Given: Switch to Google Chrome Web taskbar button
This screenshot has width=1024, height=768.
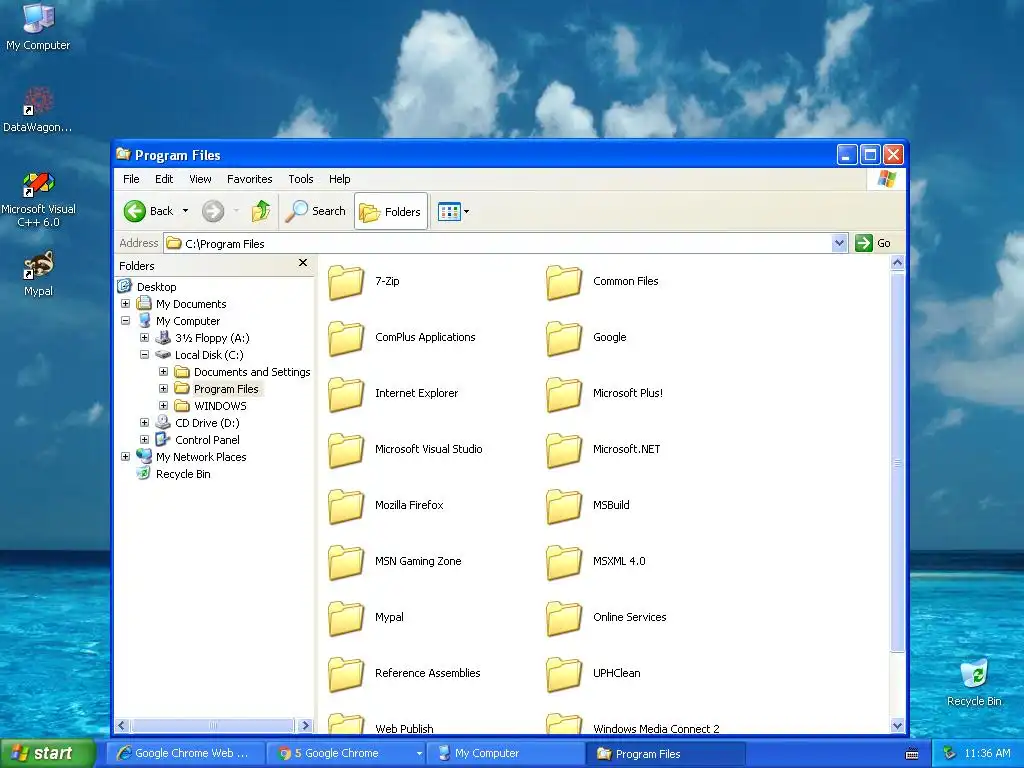Looking at the screenshot, I should (x=185, y=753).
